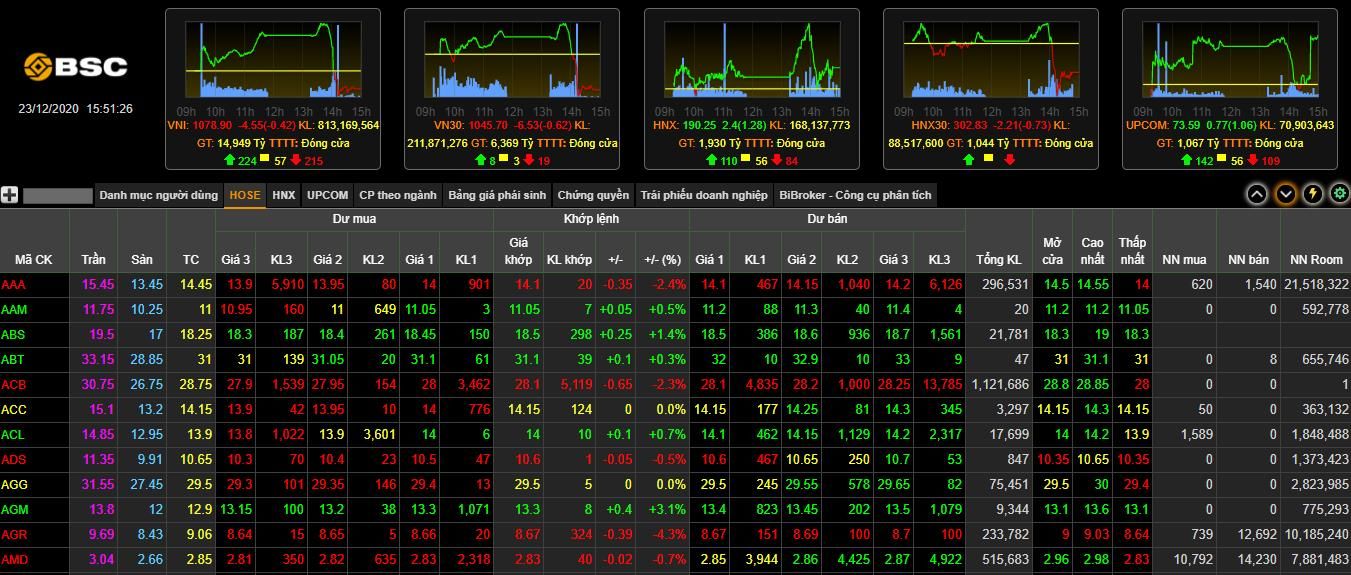Open Danh mục người dùng tab

pyautogui.click(x=158, y=195)
